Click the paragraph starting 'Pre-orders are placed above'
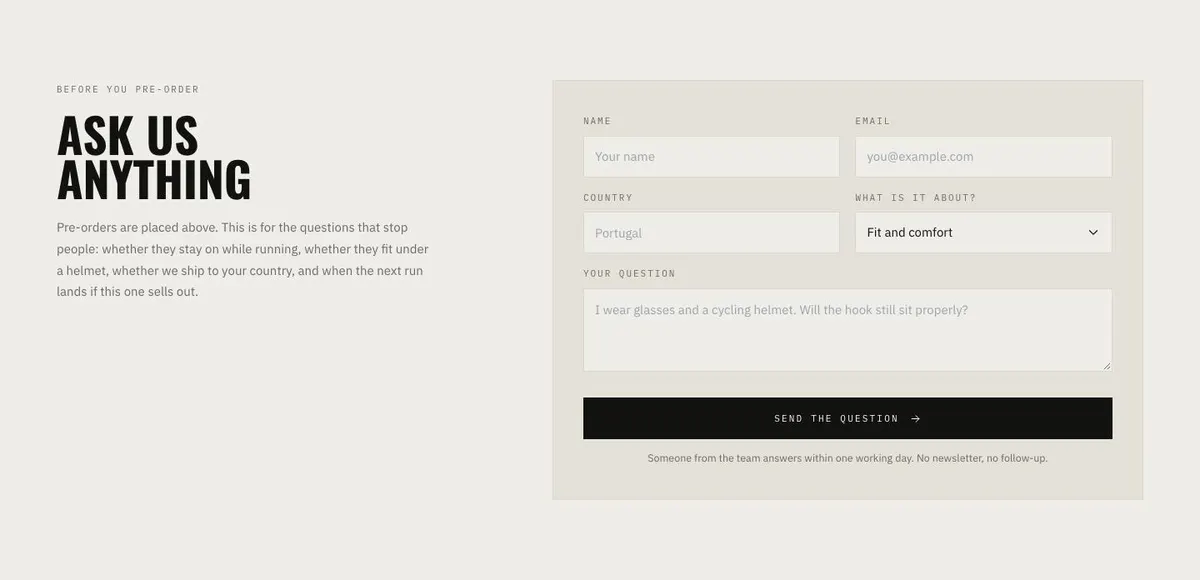The height and width of the screenshot is (580, 1200). coord(243,260)
